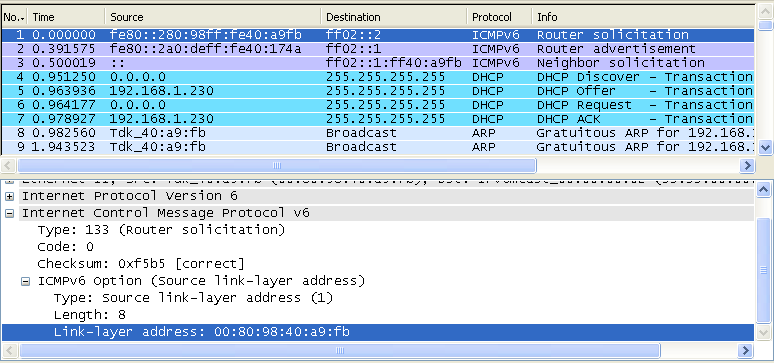Click source 192.168.1.230 in DHCP Offer row

162,91
